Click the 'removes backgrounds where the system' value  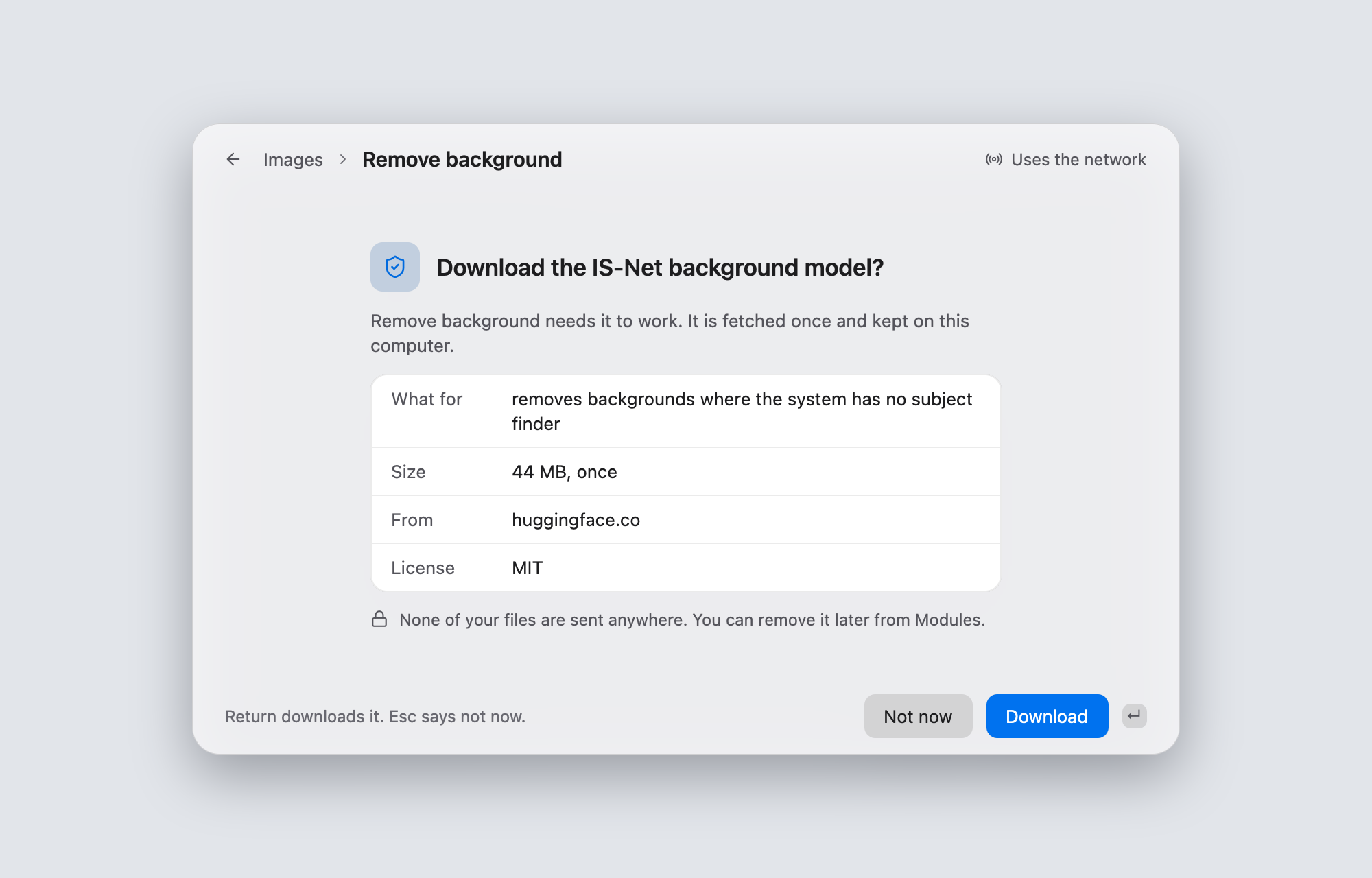click(742, 412)
